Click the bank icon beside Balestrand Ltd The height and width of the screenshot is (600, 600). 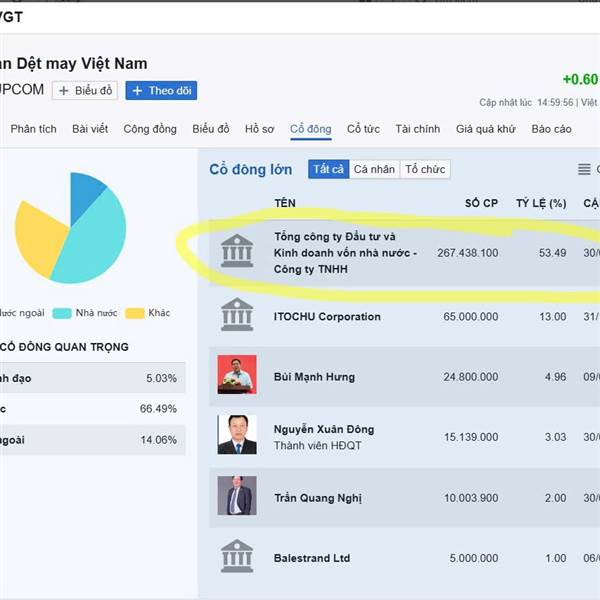[x=237, y=556]
